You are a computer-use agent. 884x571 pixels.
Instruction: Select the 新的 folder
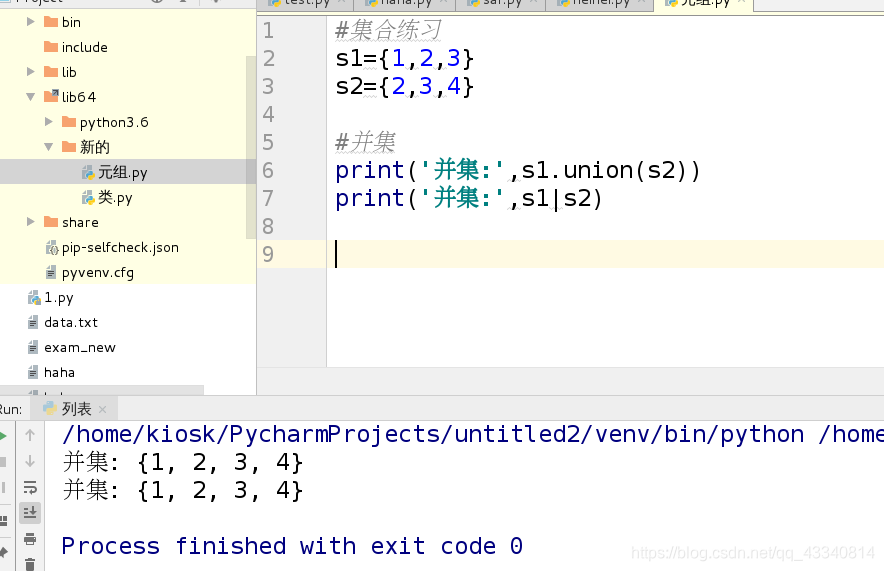pyautogui.click(x=86, y=147)
